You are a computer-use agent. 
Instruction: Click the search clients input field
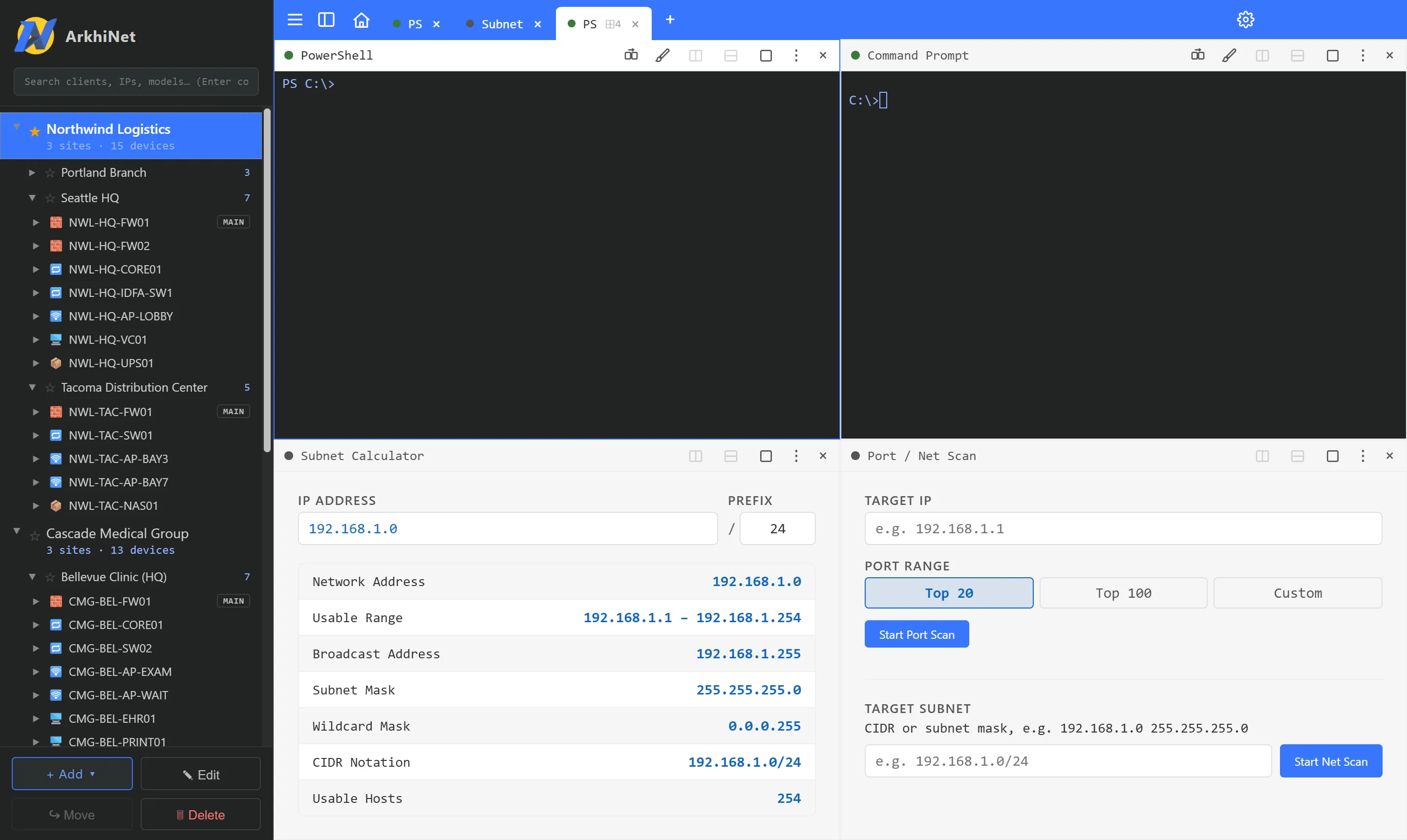pos(136,82)
